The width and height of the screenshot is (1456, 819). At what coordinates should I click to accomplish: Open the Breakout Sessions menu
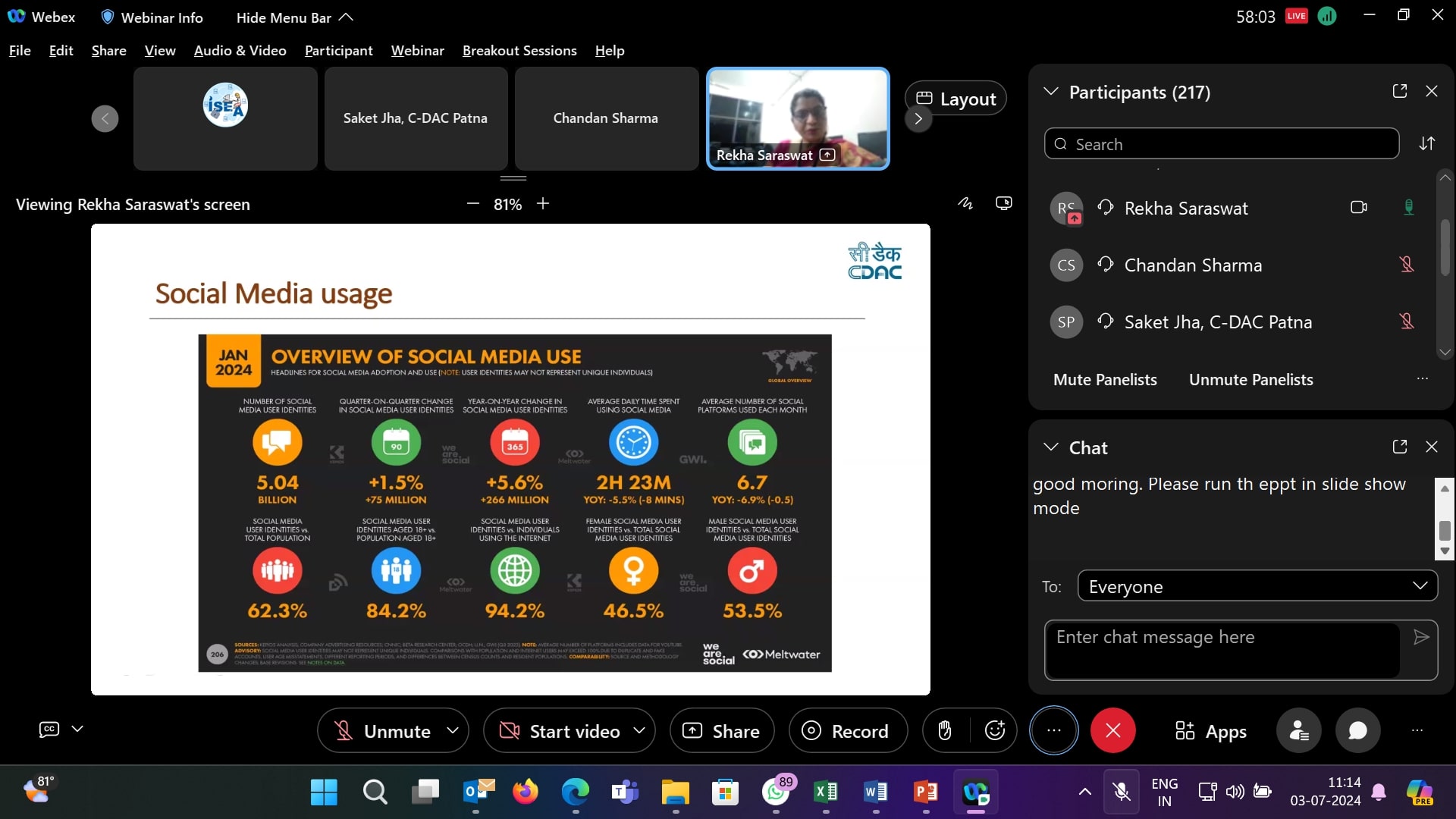point(519,51)
